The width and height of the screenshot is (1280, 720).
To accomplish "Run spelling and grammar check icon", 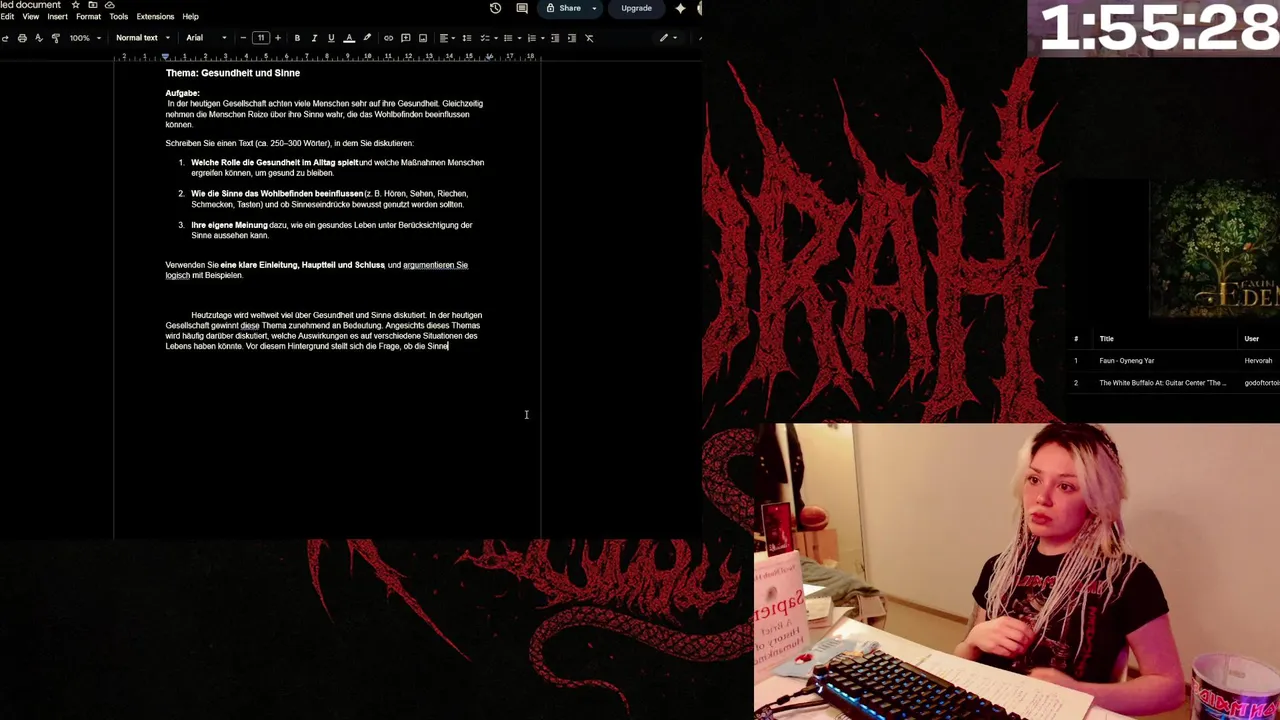I will click(x=39, y=38).
